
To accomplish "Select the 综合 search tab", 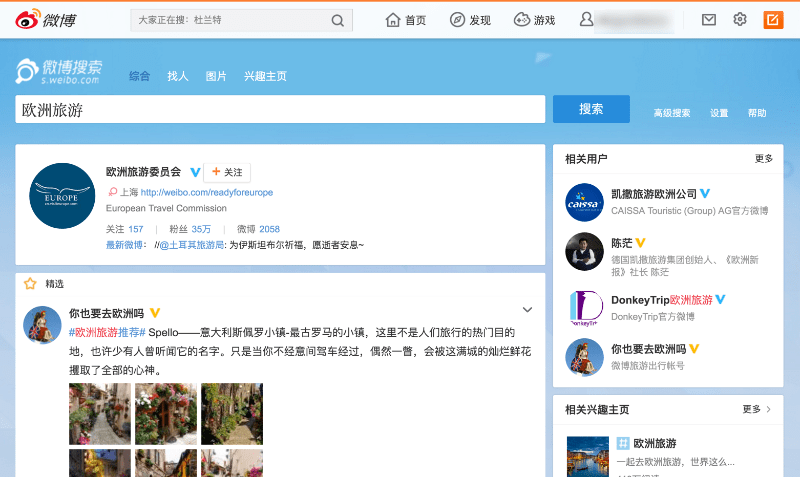I will click(139, 76).
